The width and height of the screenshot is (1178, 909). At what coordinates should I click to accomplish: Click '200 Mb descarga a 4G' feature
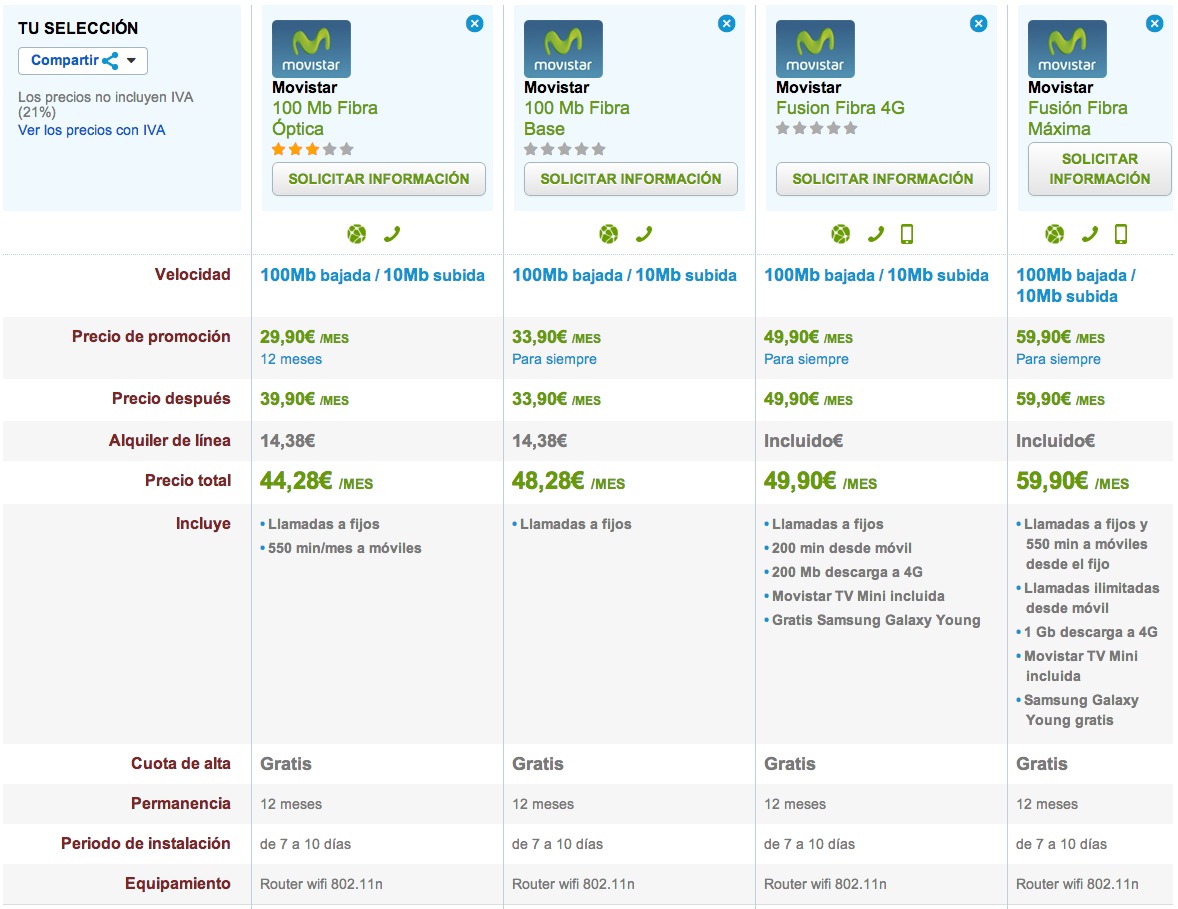point(847,572)
